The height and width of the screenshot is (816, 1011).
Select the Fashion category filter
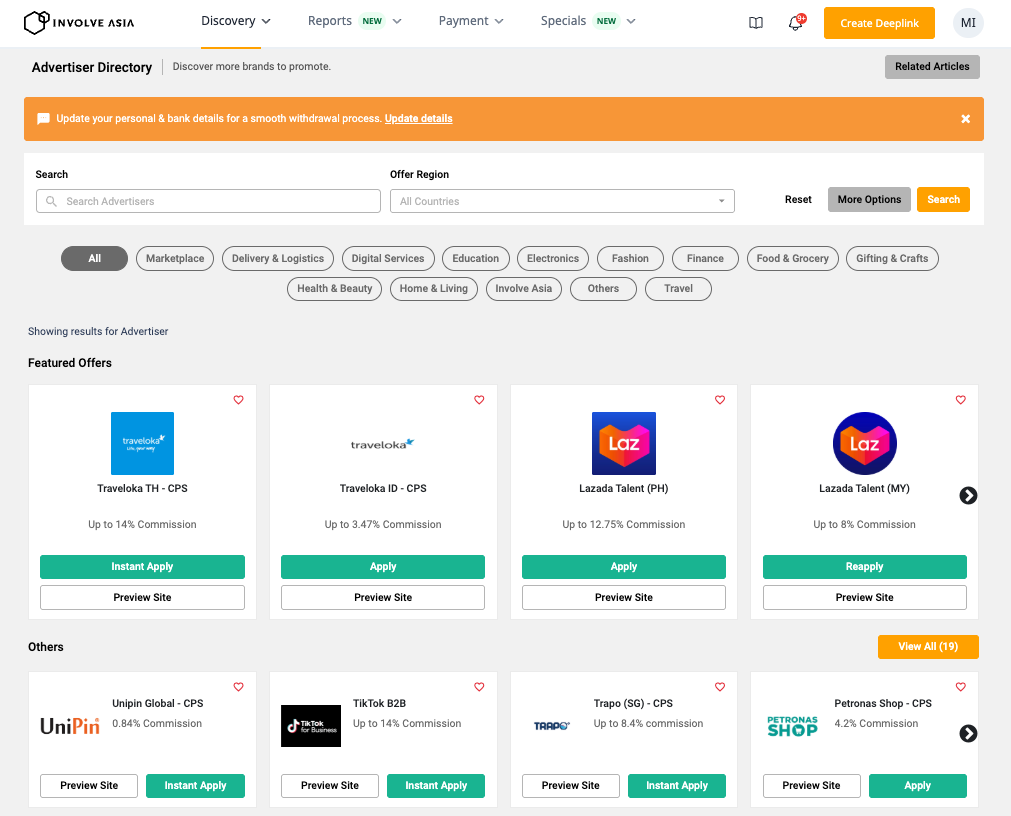(630, 258)
